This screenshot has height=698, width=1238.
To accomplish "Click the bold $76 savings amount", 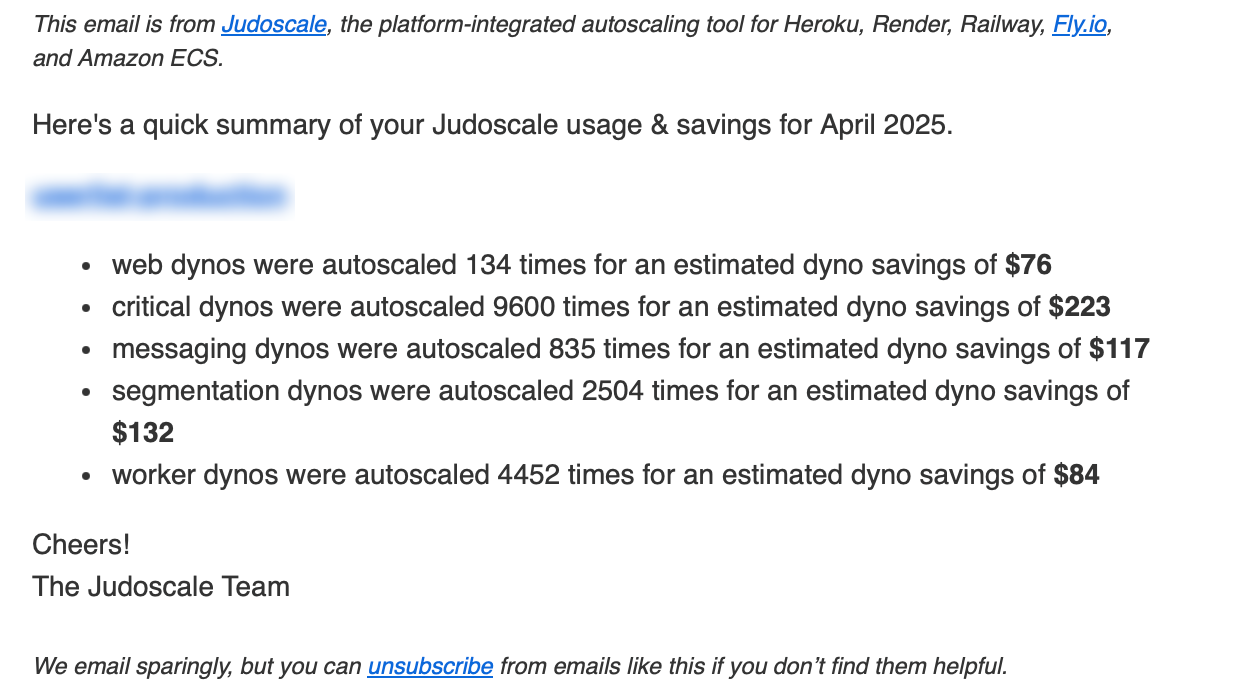I will click(x=1028, y=265).
